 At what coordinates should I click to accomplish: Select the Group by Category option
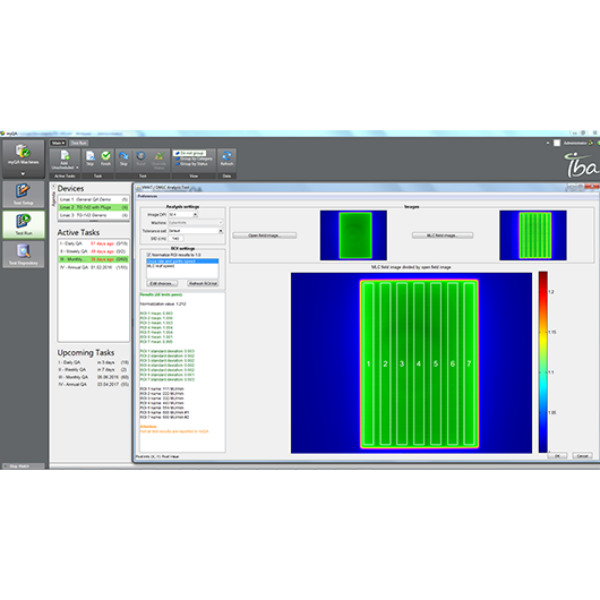(x=194, y=157)
